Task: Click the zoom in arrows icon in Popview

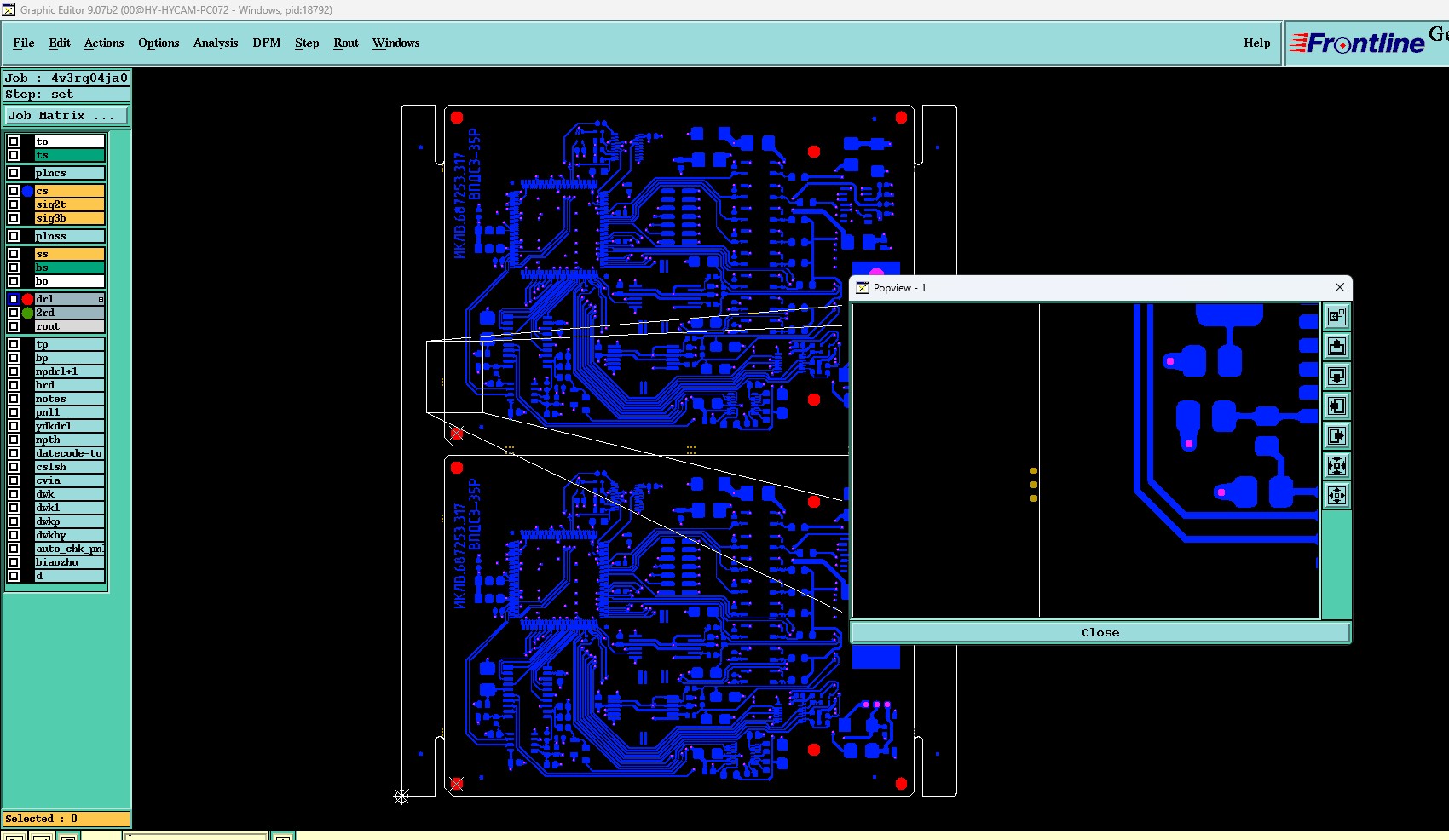Action: pos(1336,466)
